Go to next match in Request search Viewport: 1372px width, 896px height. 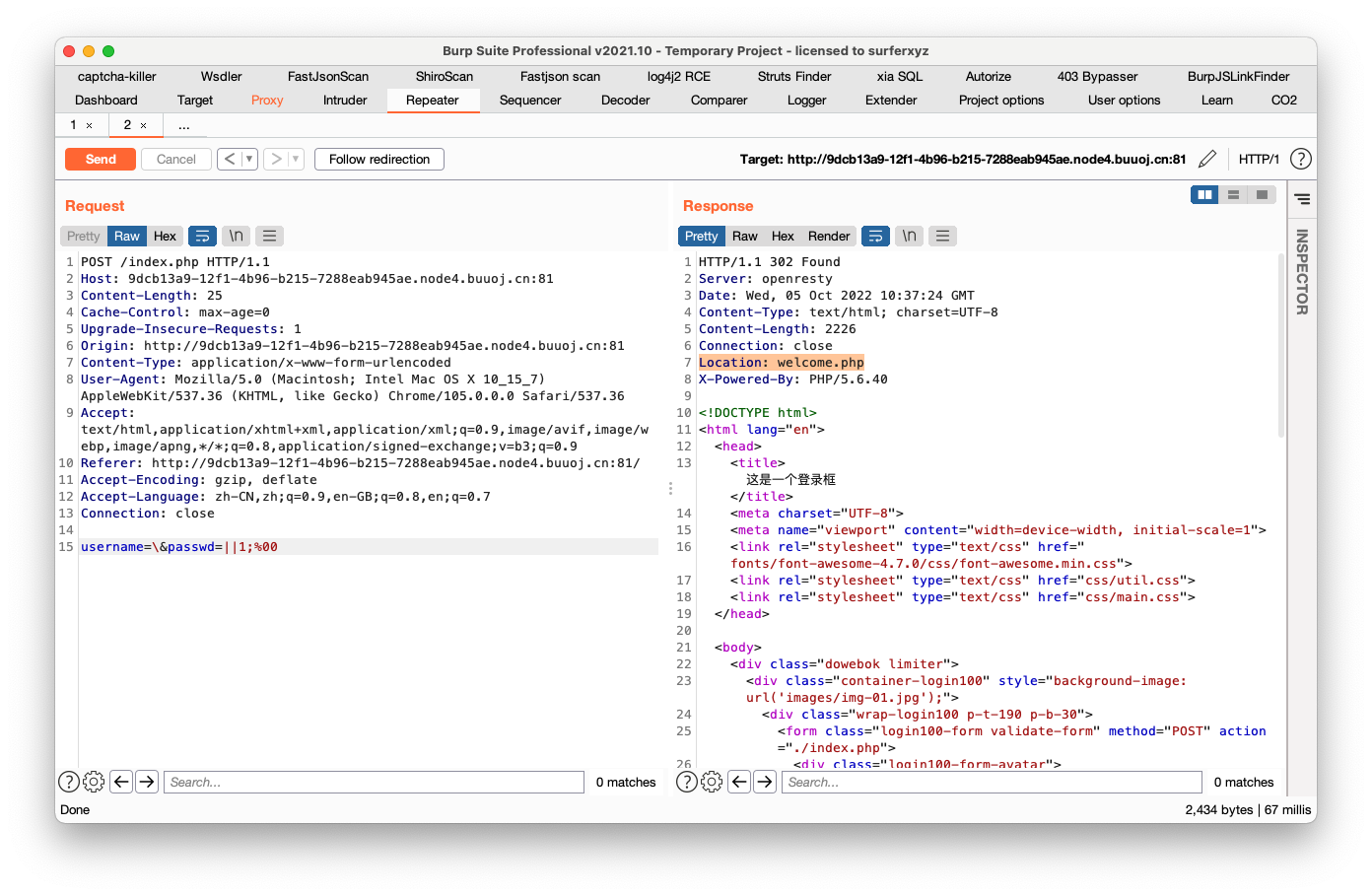coord(147,782)
